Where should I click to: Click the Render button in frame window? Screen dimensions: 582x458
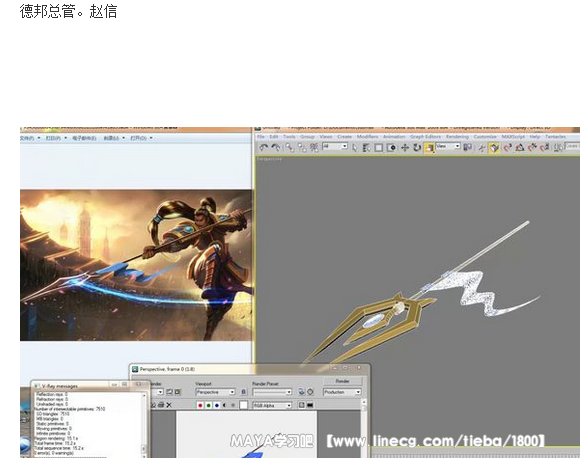[x=342, y=381]
